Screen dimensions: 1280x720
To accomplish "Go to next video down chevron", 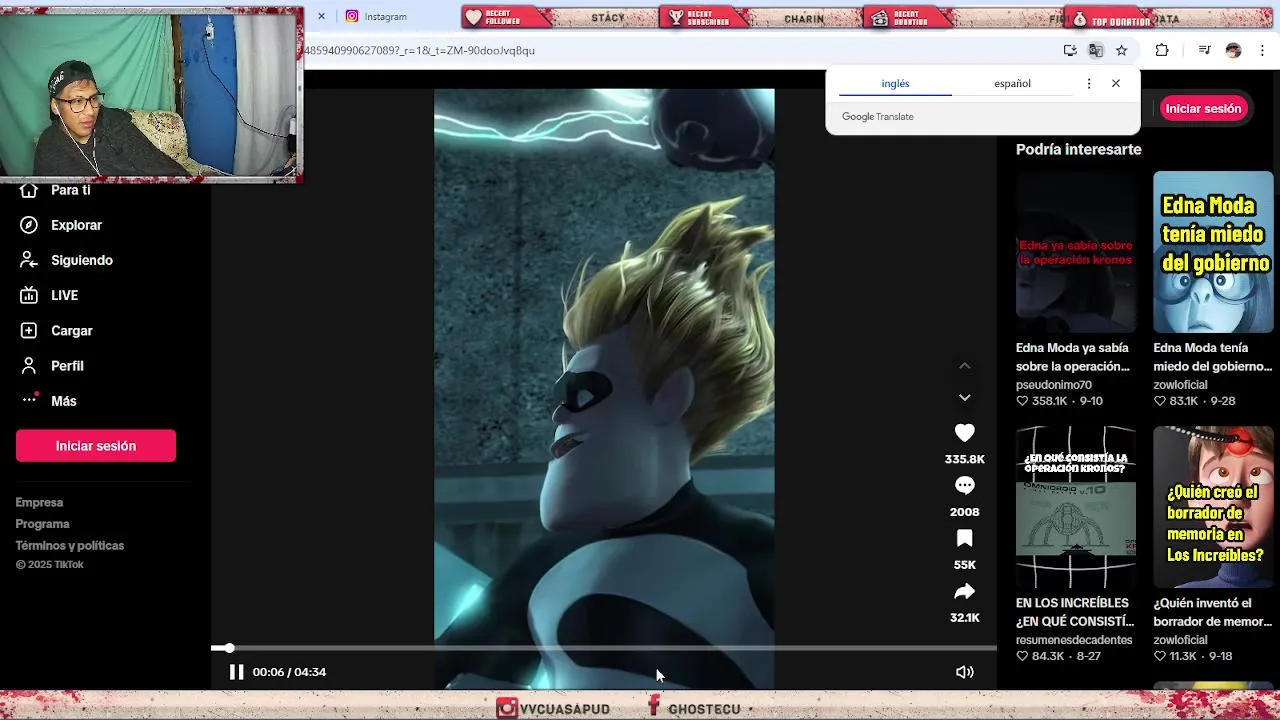I will coord(964,397).
